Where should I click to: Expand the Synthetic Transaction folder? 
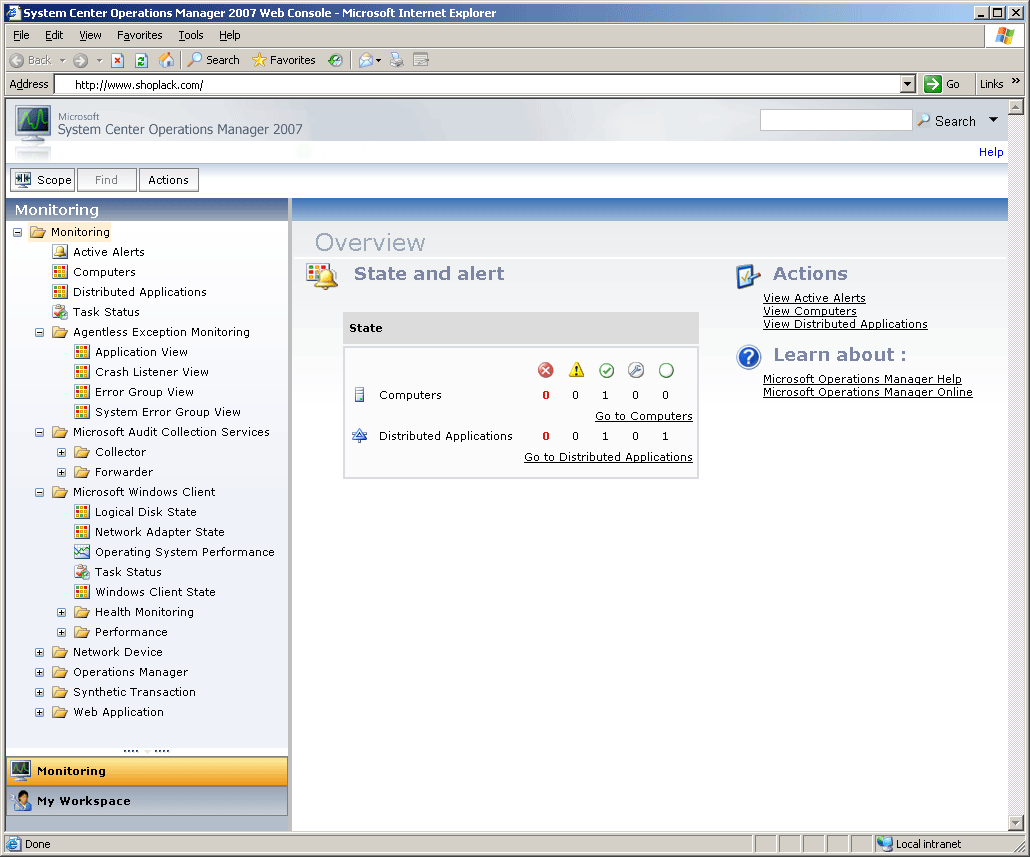39,692
